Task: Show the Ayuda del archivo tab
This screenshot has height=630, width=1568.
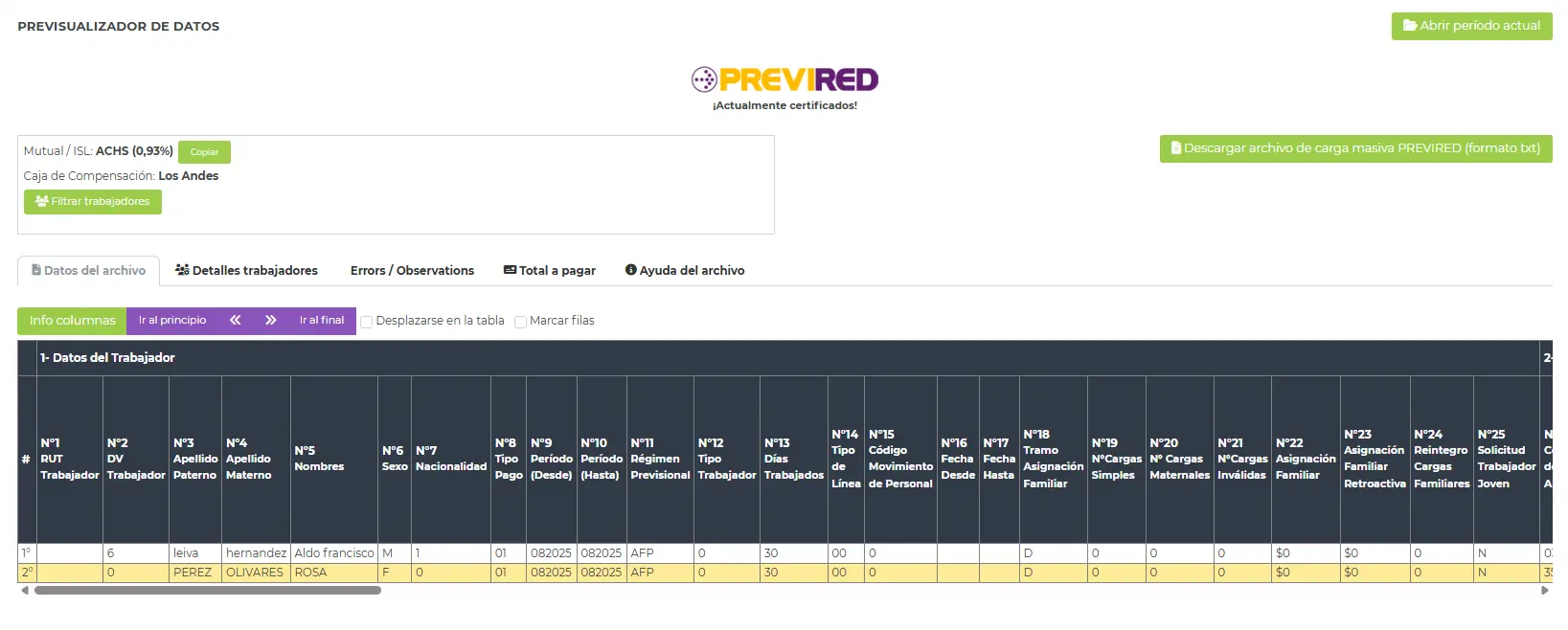Action: coord(685,271)
